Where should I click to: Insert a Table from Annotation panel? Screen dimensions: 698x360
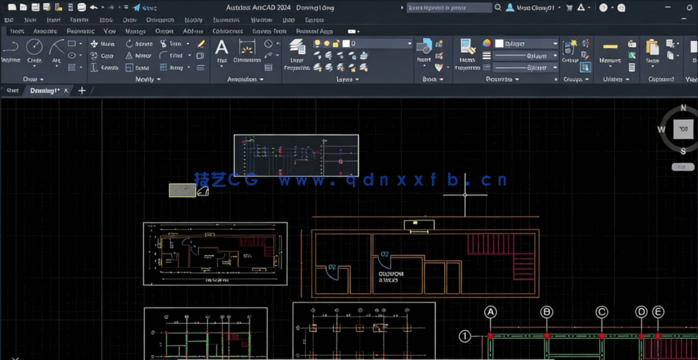268,68
